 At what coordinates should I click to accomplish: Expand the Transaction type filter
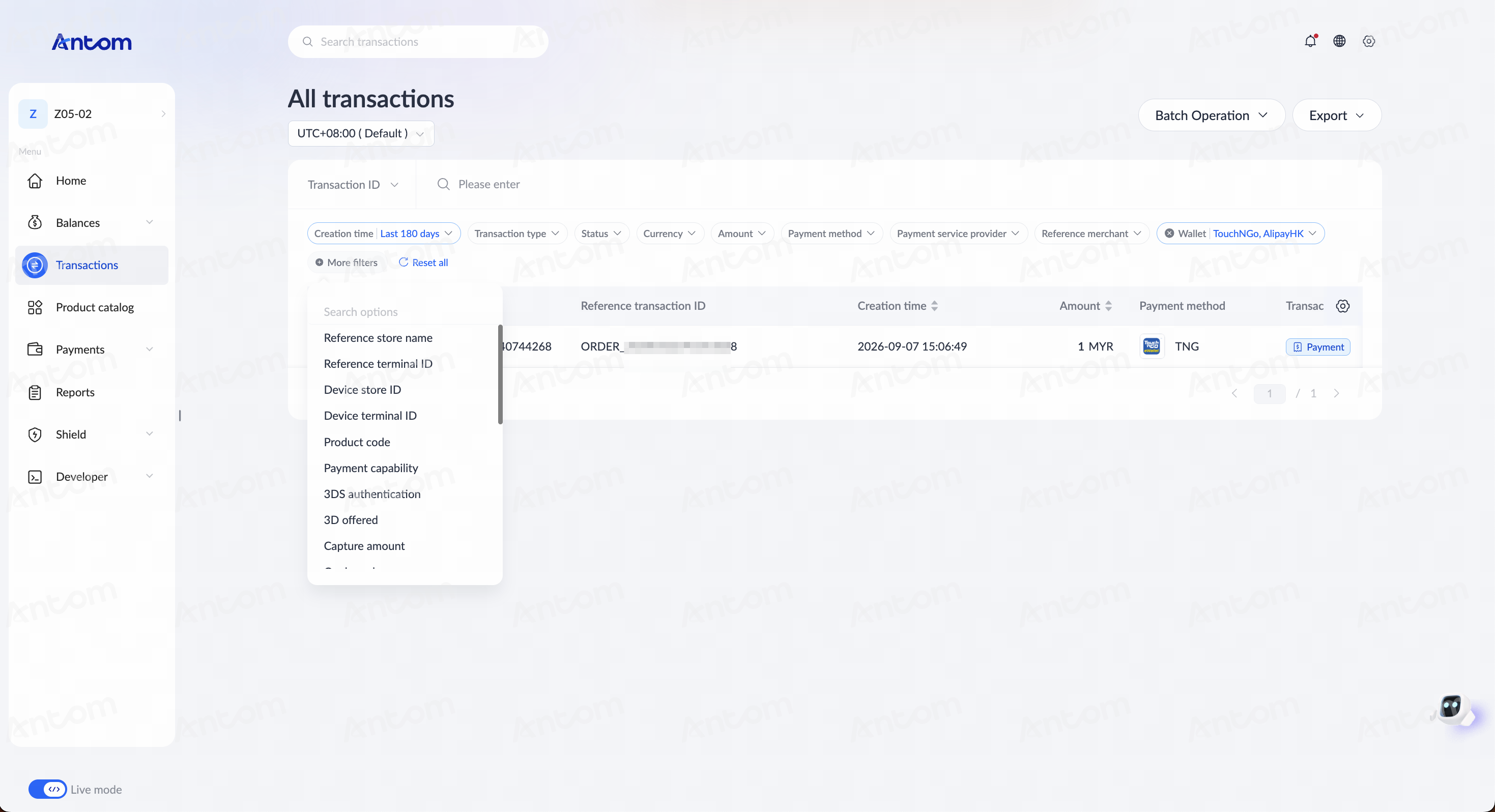click(x=517, y=234)
